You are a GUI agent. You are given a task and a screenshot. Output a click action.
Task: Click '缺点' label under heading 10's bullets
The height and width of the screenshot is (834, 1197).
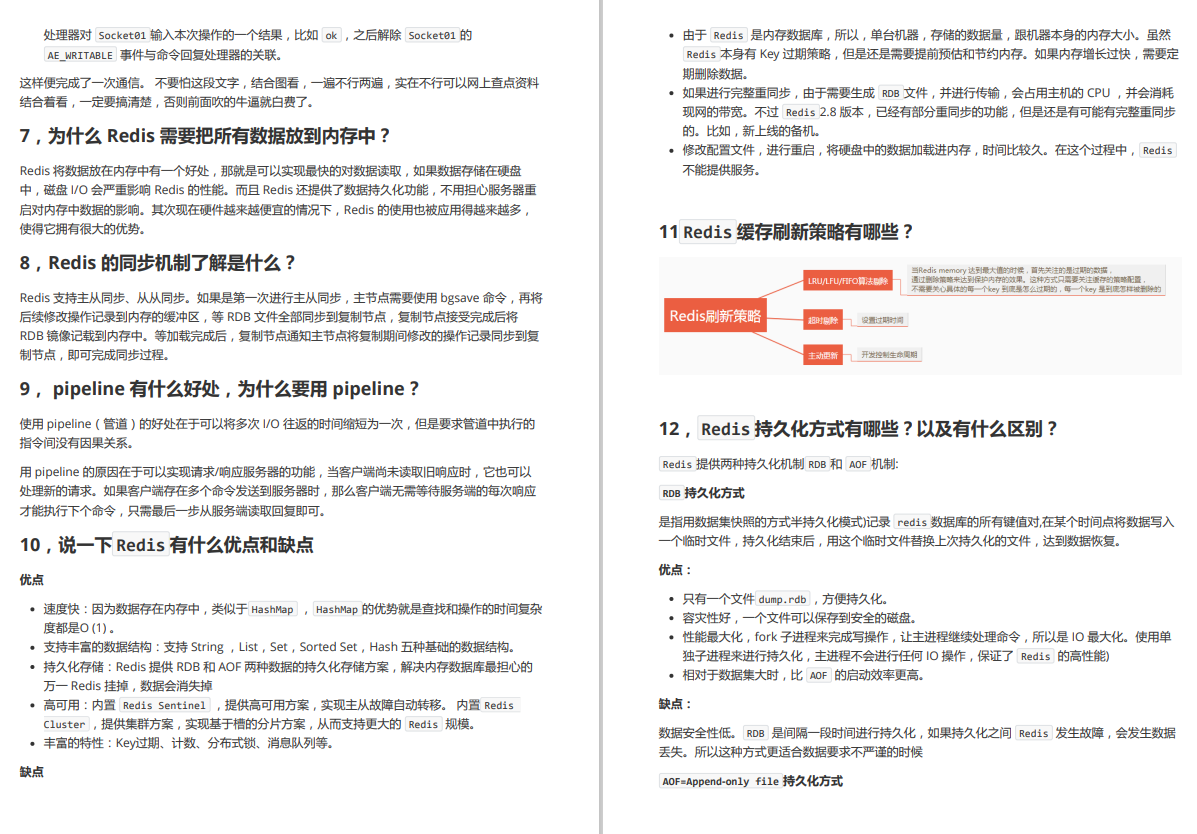click(31, 772)
